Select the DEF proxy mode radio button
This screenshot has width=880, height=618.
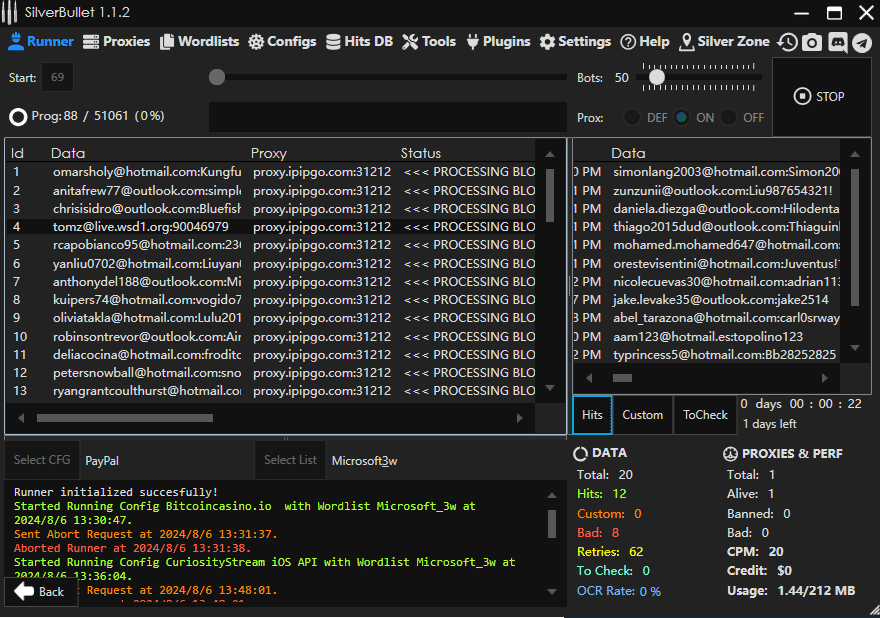[632, 117]
